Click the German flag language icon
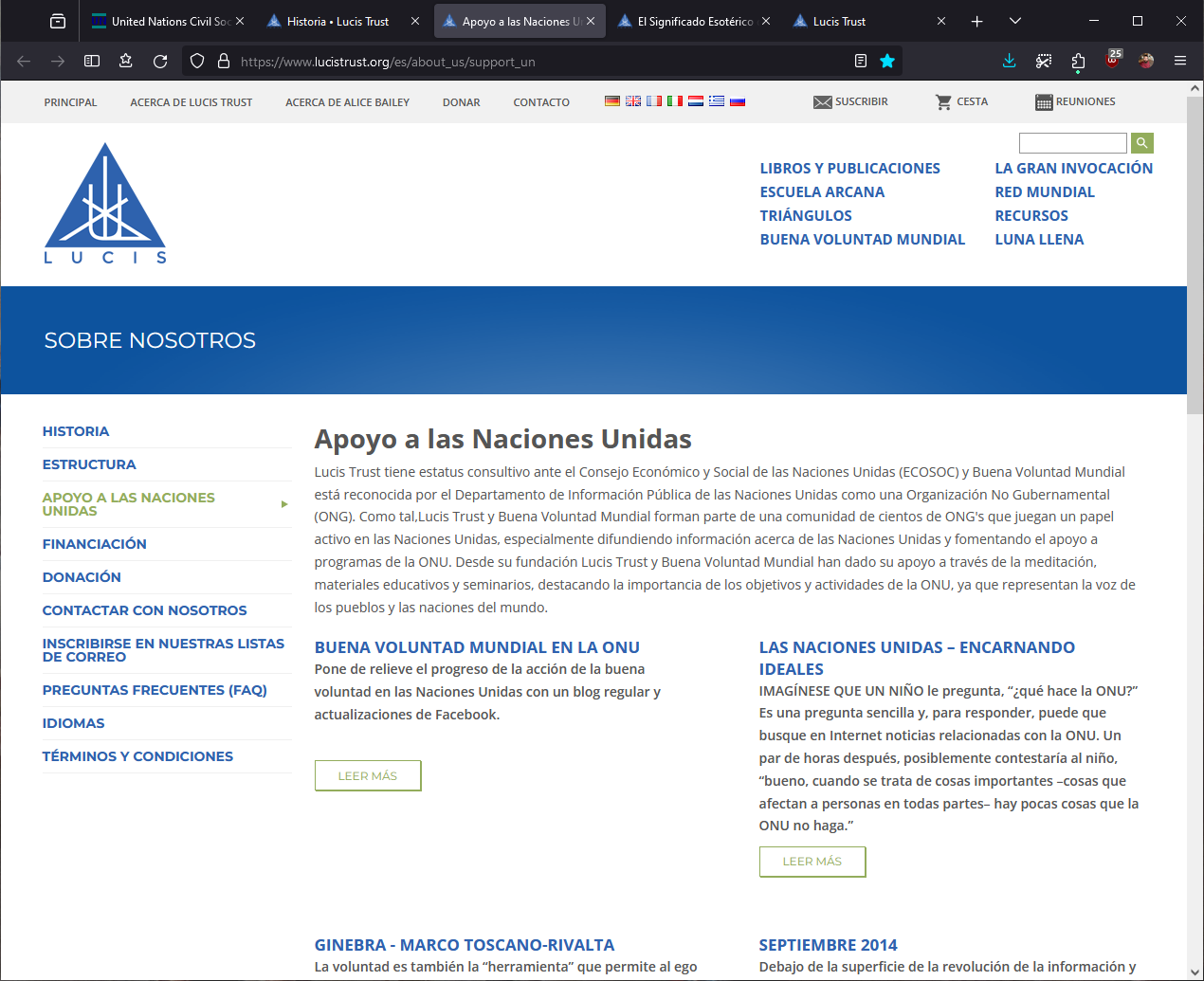The height and width of the screenshot is (981, 1204). point(612,101)
